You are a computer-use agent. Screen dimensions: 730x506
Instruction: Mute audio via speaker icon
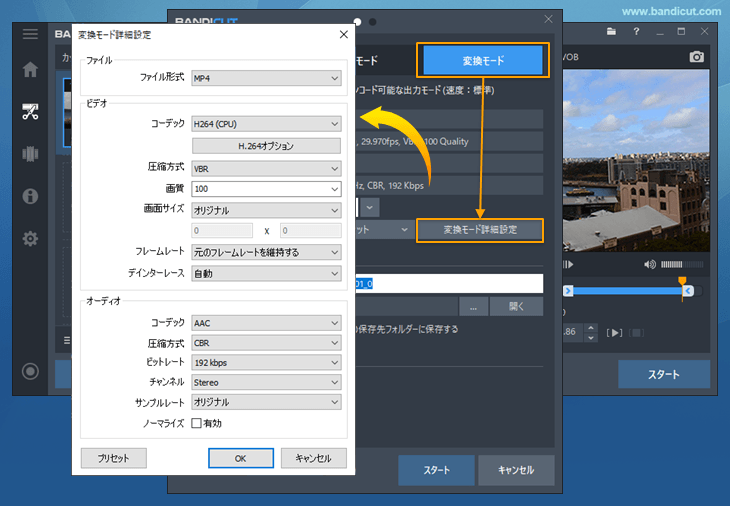[649, 264]
